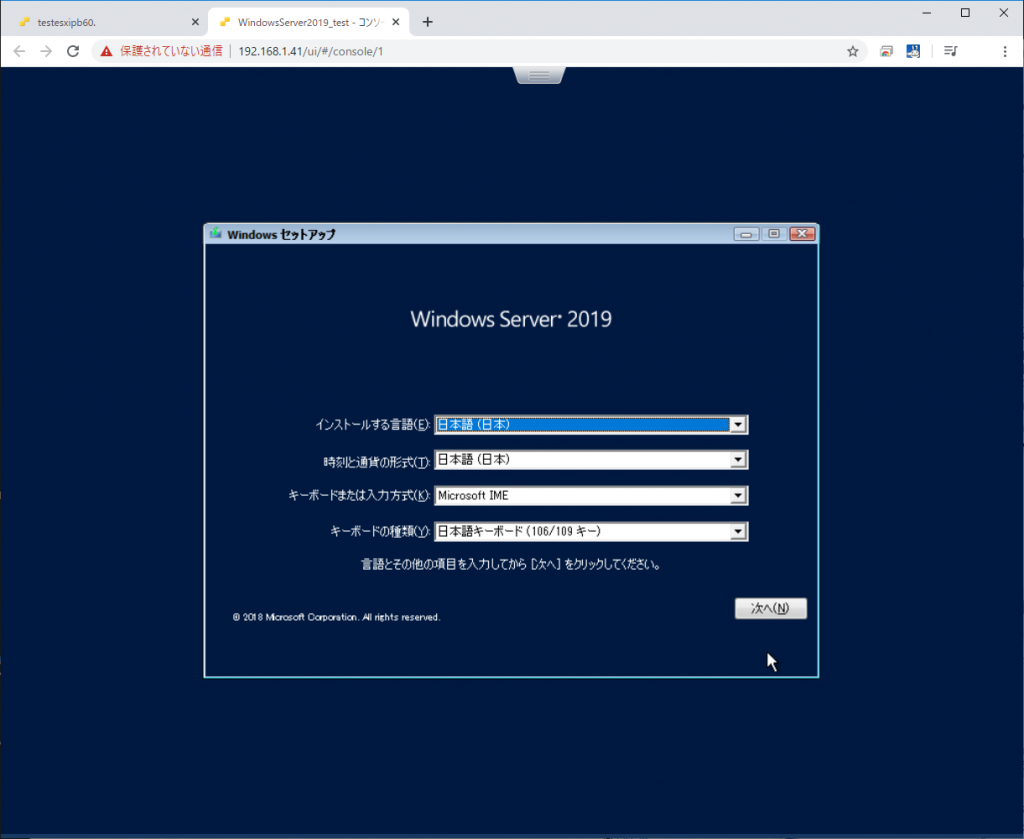Close the testesxipb60 tab
The width and height of the screenshot is (1024, 839).
(195, 22)
